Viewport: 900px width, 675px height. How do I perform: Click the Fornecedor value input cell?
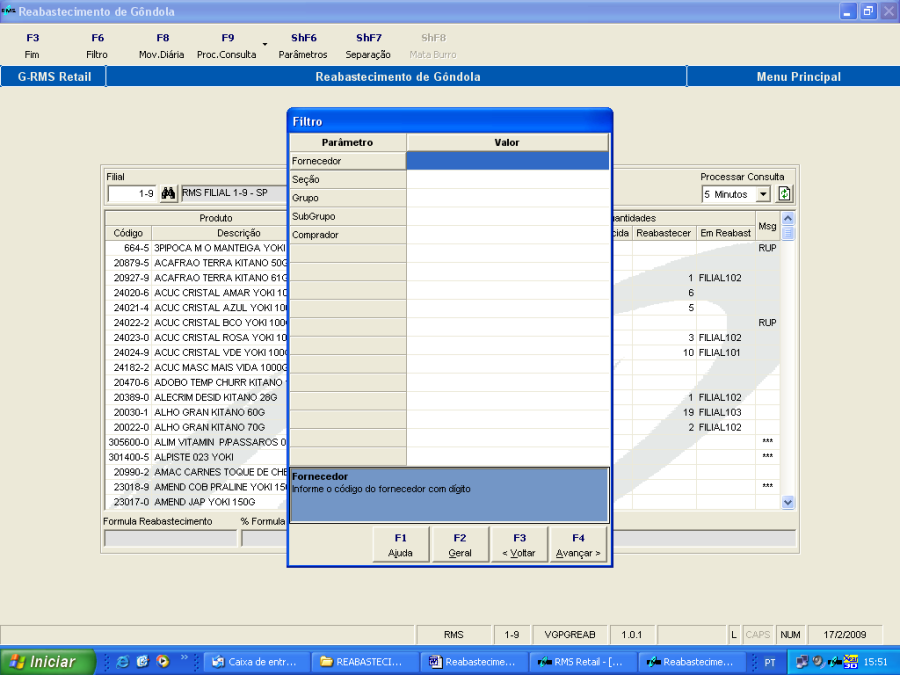point(507,161)
